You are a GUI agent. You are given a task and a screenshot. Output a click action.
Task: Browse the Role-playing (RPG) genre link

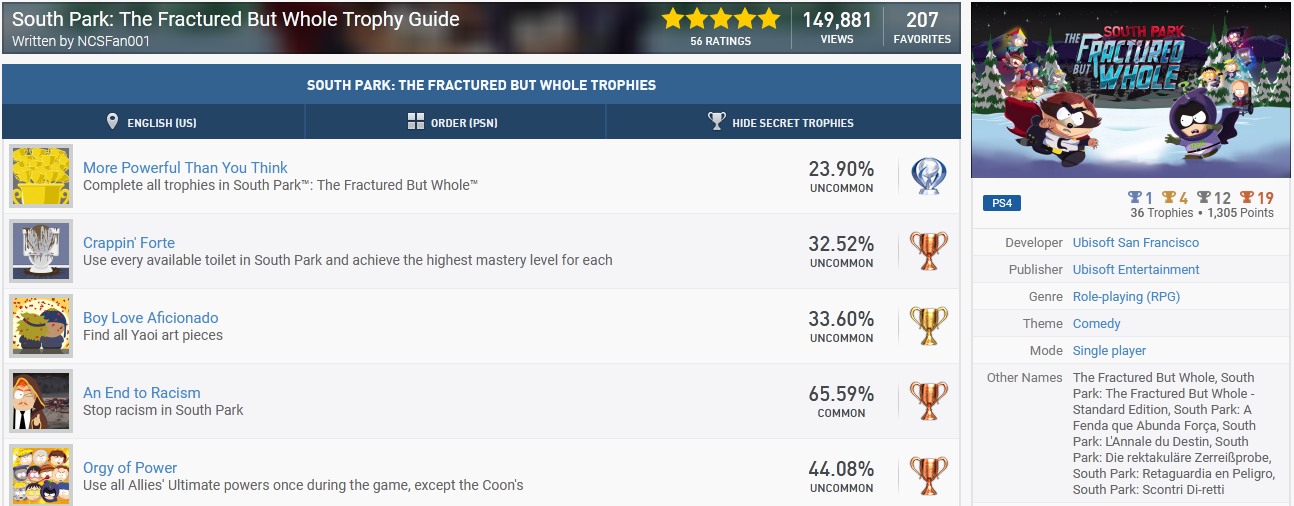(x=1126, y=297)
